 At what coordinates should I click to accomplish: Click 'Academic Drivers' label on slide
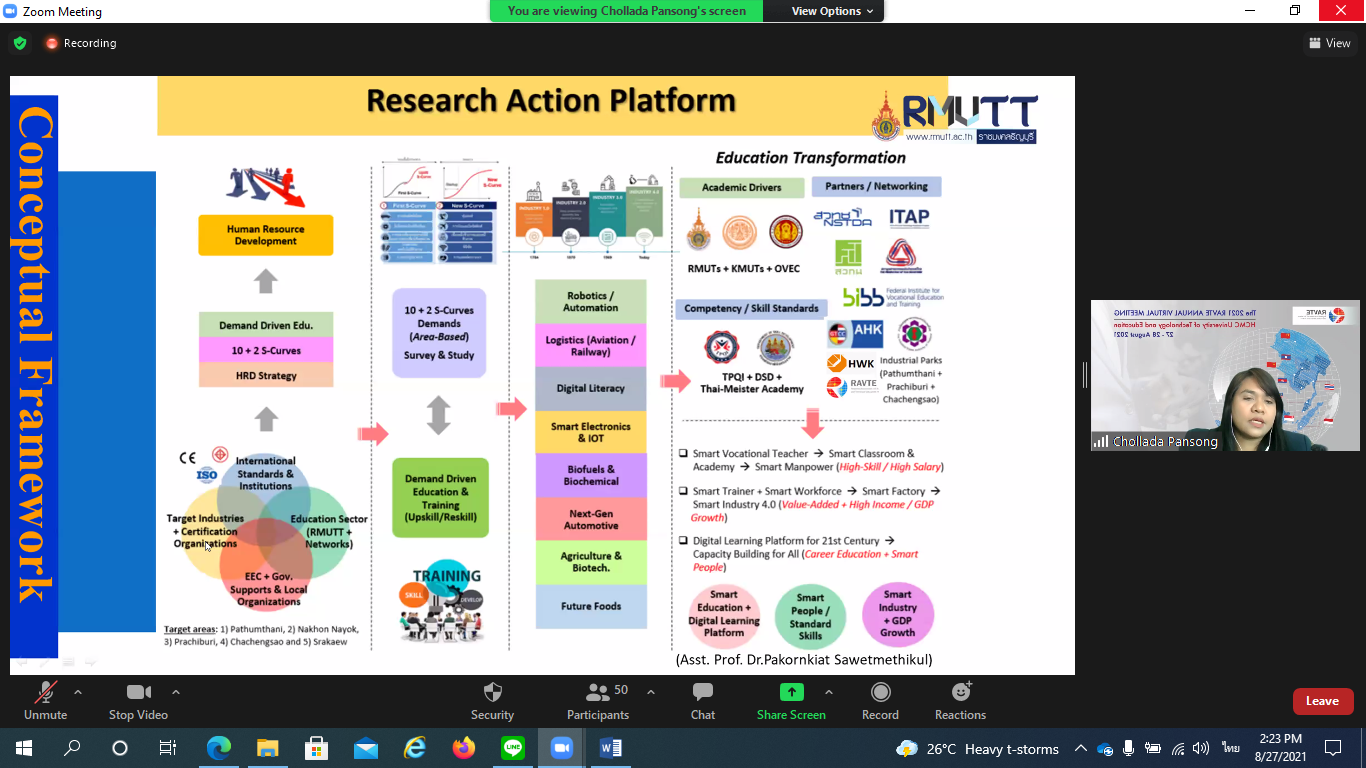(x=742, y=188)
